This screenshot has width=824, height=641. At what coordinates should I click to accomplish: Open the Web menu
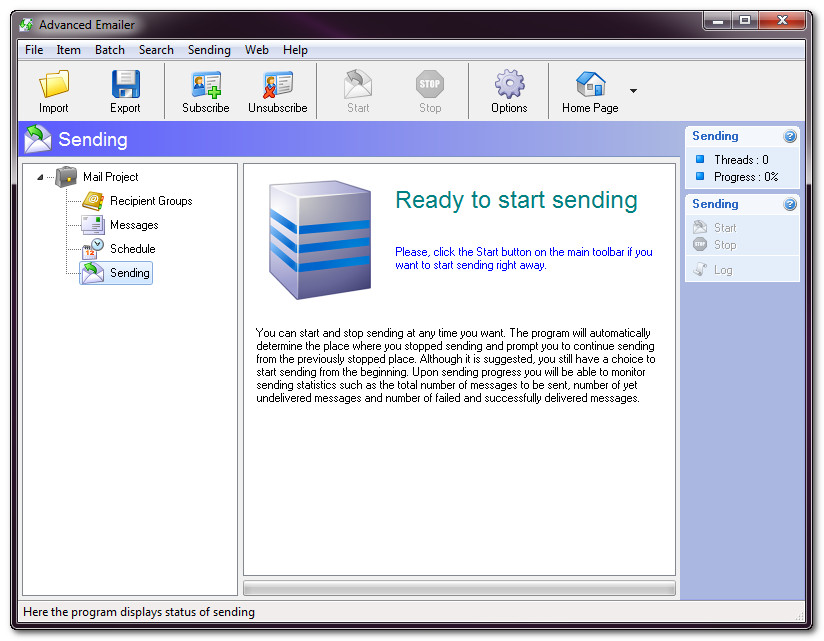point(256,50)
